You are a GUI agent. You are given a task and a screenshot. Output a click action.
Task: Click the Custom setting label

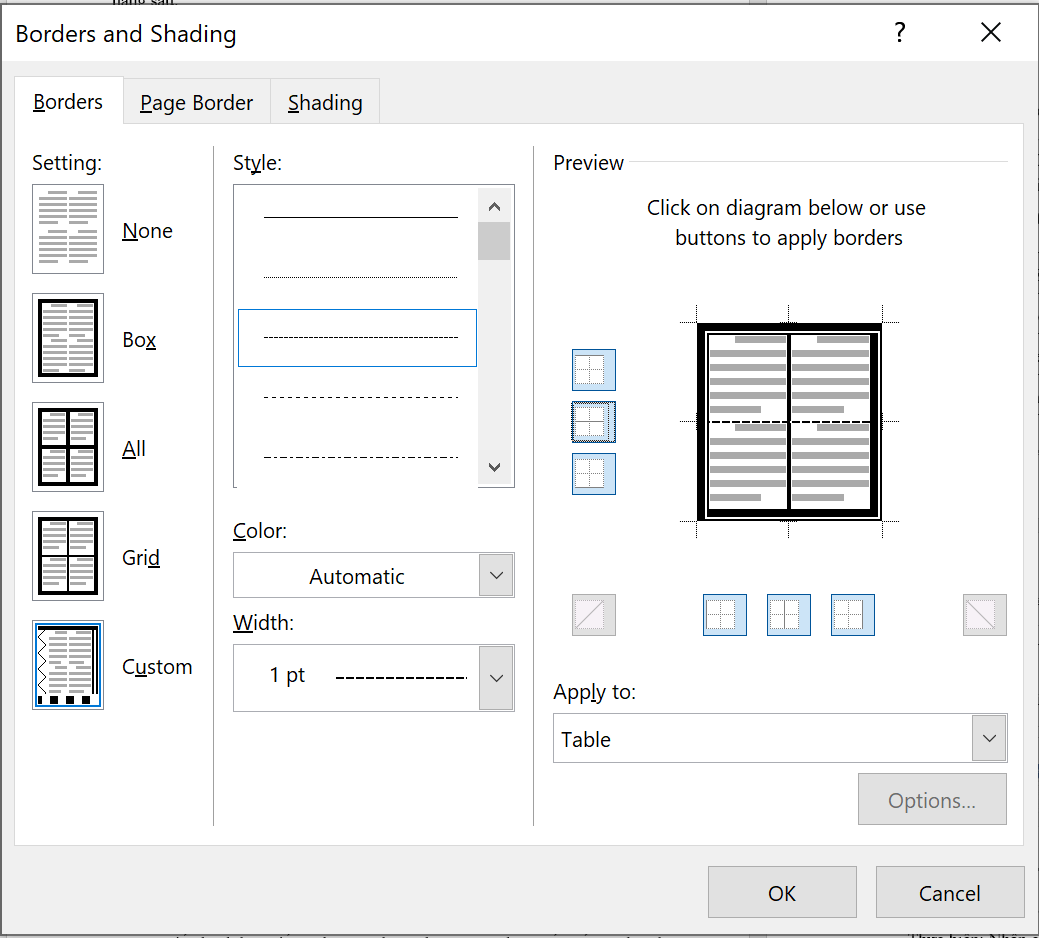[x=157, y=666]
